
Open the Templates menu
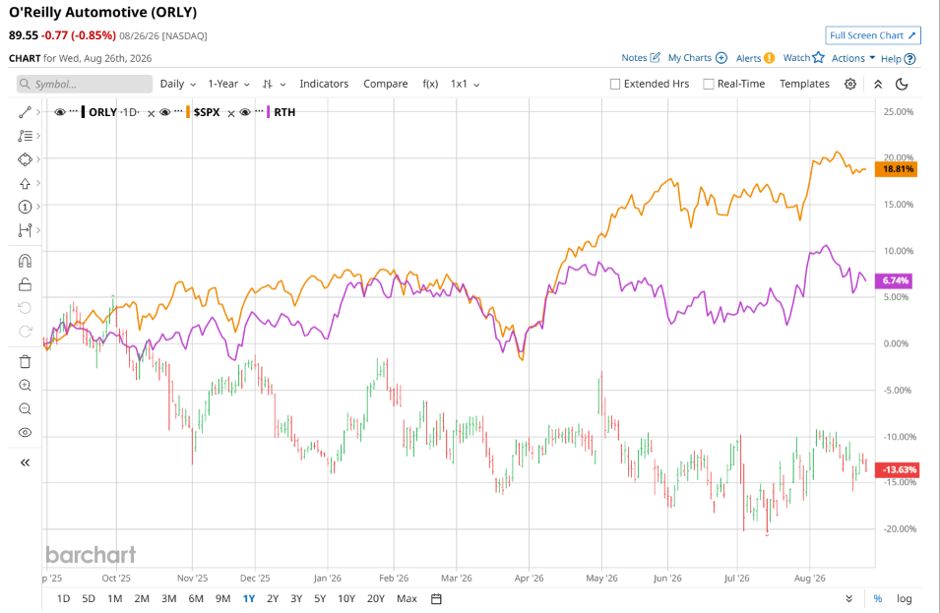805,84
